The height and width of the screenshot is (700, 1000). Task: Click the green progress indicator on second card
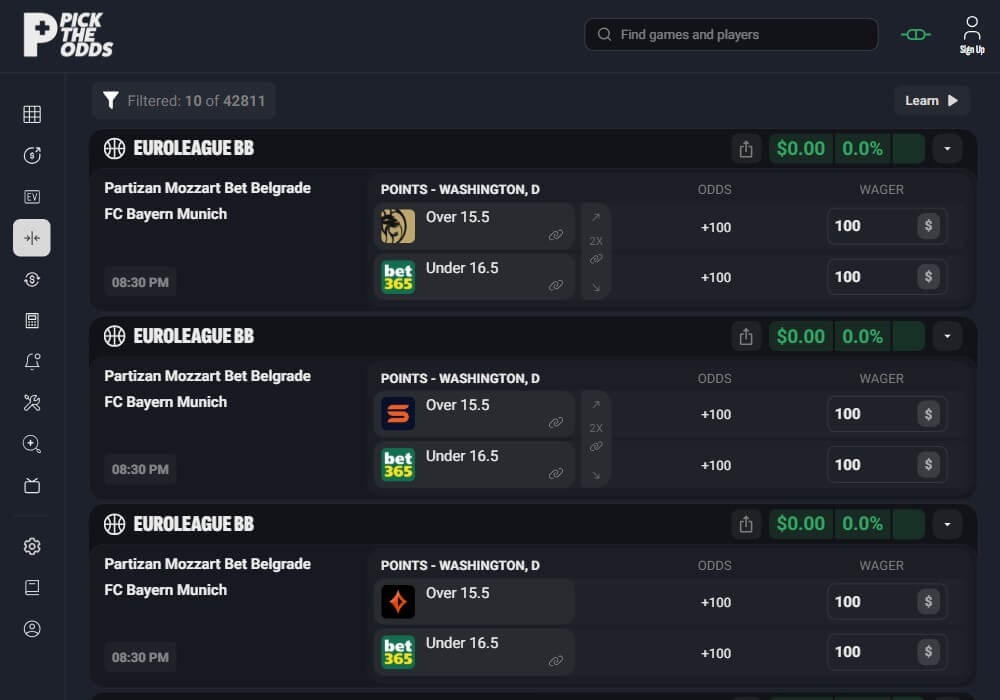point(908,336)
